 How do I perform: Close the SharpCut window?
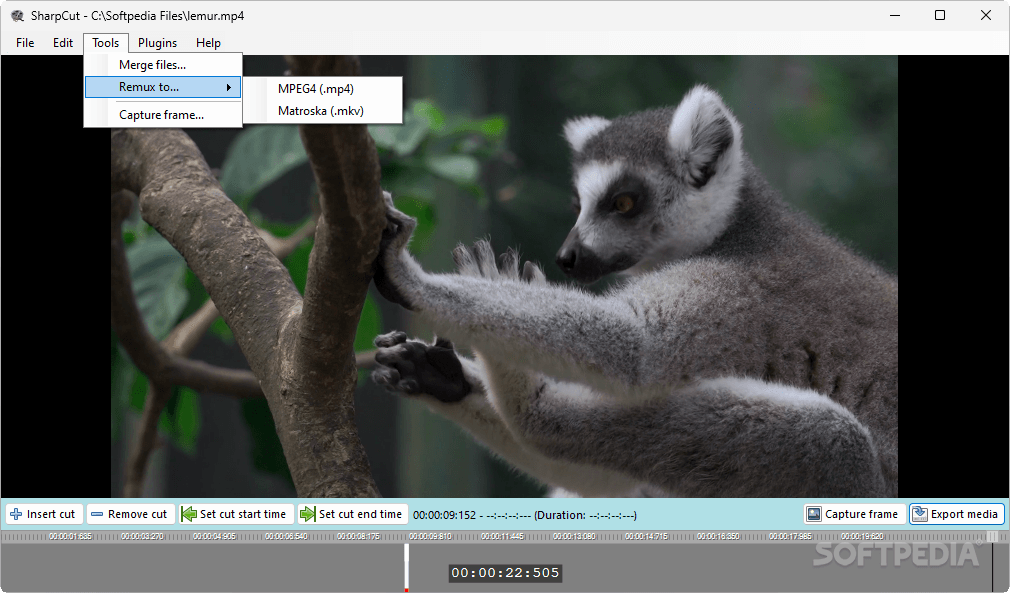point(986,15)
